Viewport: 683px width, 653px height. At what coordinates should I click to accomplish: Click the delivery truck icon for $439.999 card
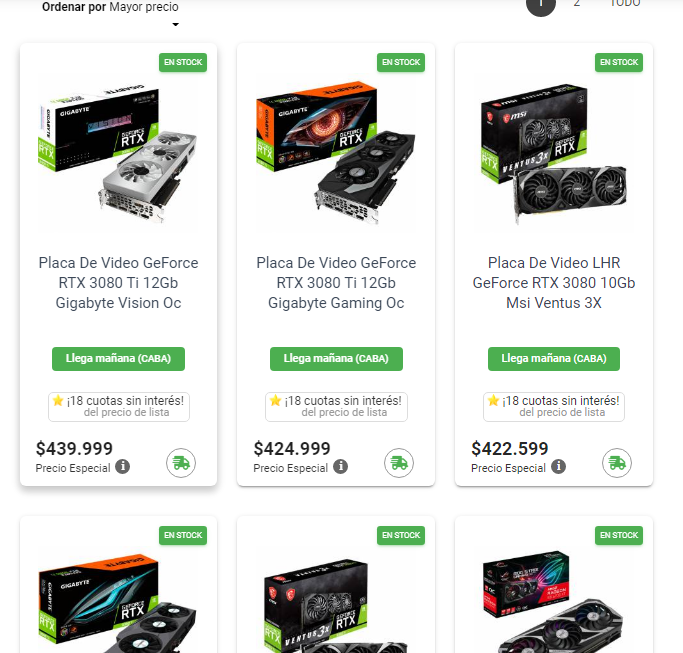(181, 463)
